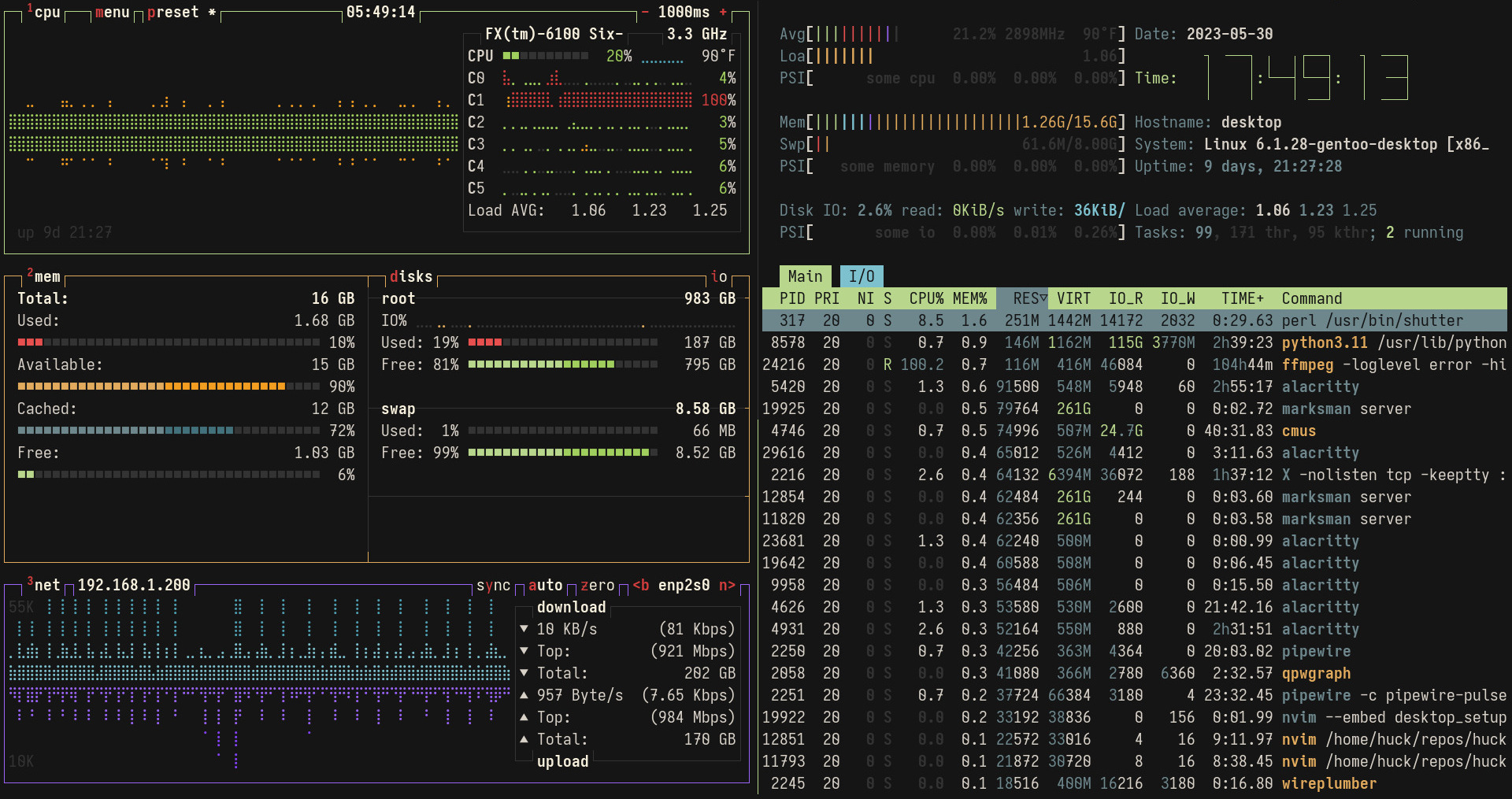The image size is (1512, 799).
Task: Sort htop by TIME+ column header
Action: point(1243,298)
